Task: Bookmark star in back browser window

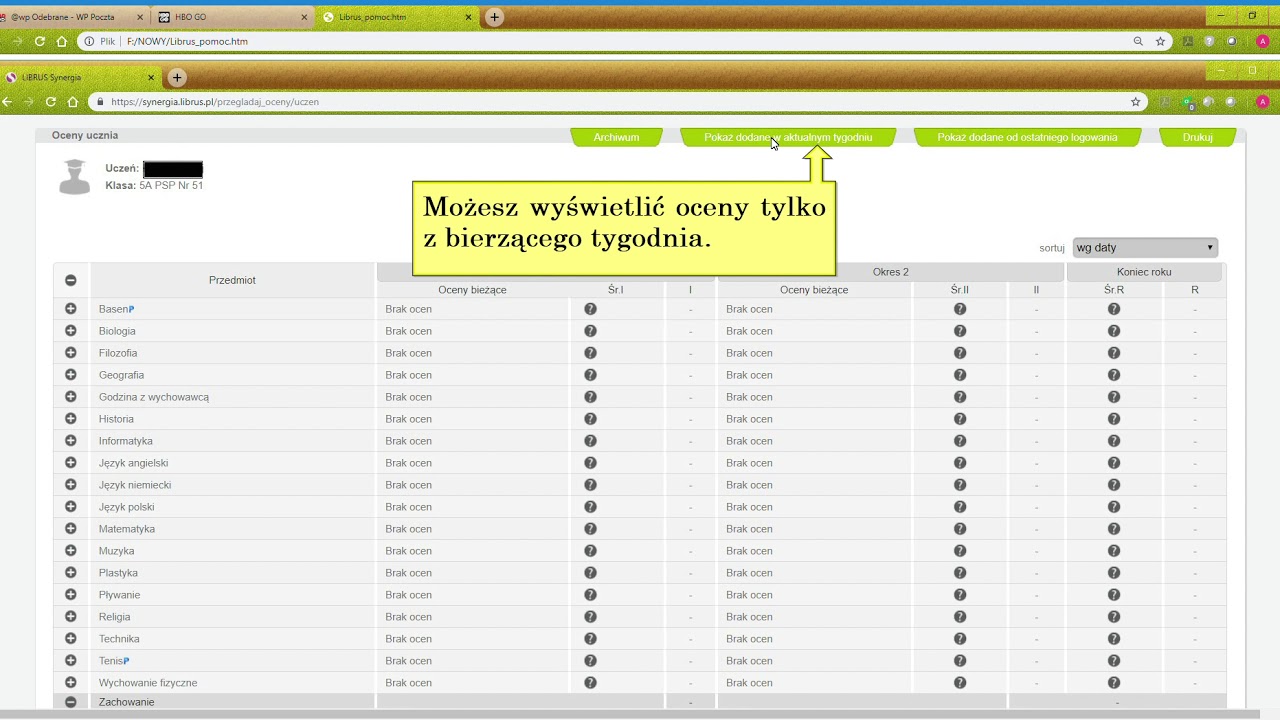Action: point(1160,42)
